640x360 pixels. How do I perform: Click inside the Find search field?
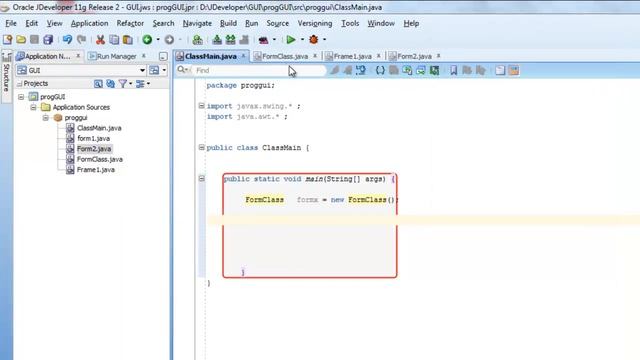(x=259, y=70)
